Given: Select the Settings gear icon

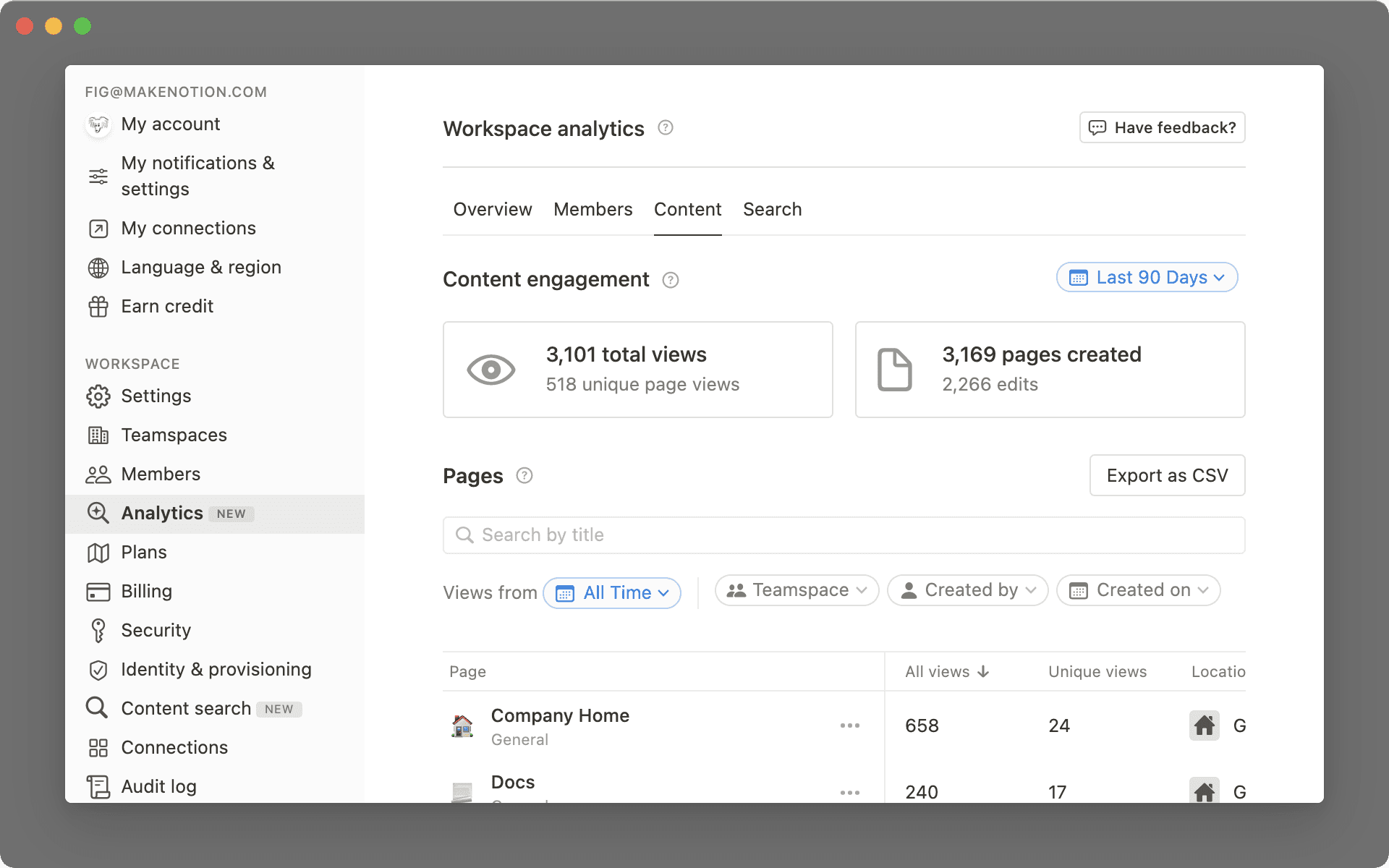Looking at the screenshot, I should 98,396.
